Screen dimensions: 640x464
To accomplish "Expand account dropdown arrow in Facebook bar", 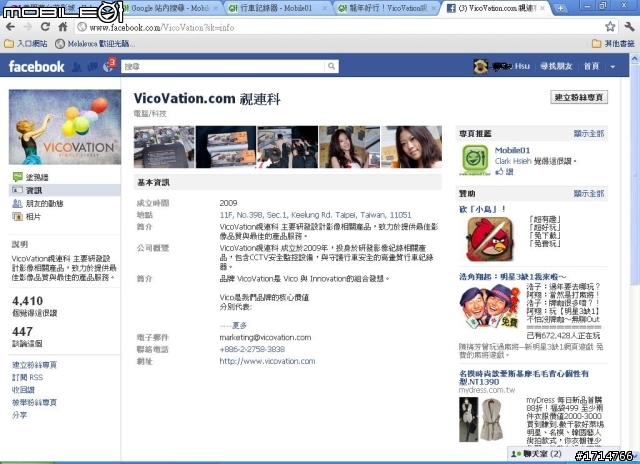I will [613, 67].
